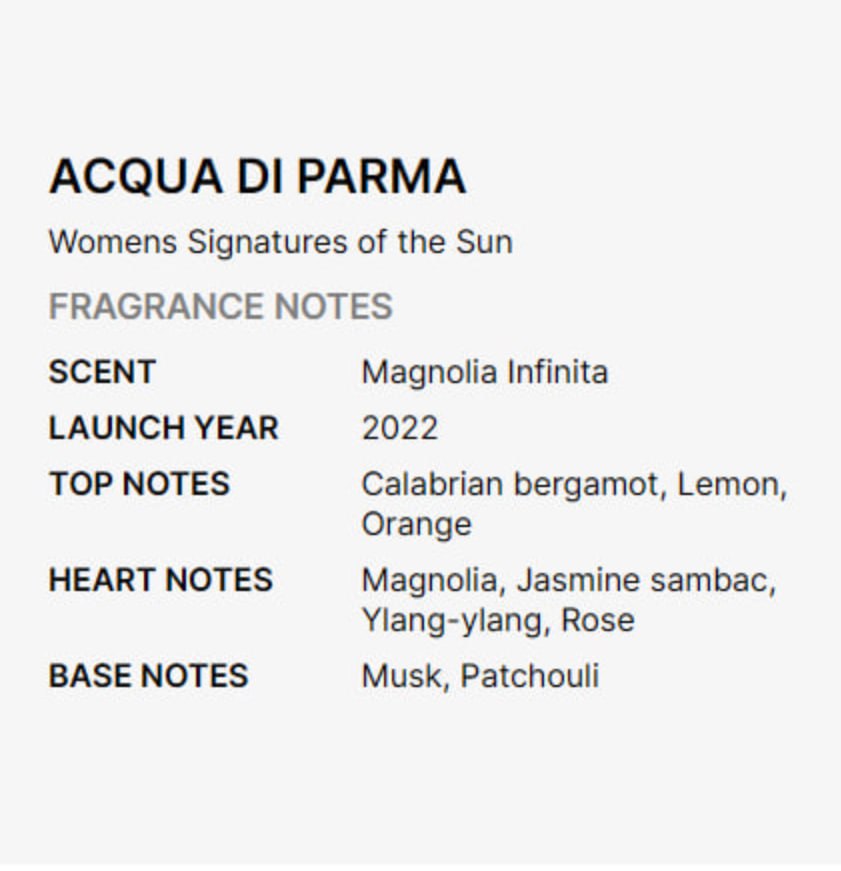
Task: Click the Womens Signatures of the Sun subtitle
Action: pos(280,242)
